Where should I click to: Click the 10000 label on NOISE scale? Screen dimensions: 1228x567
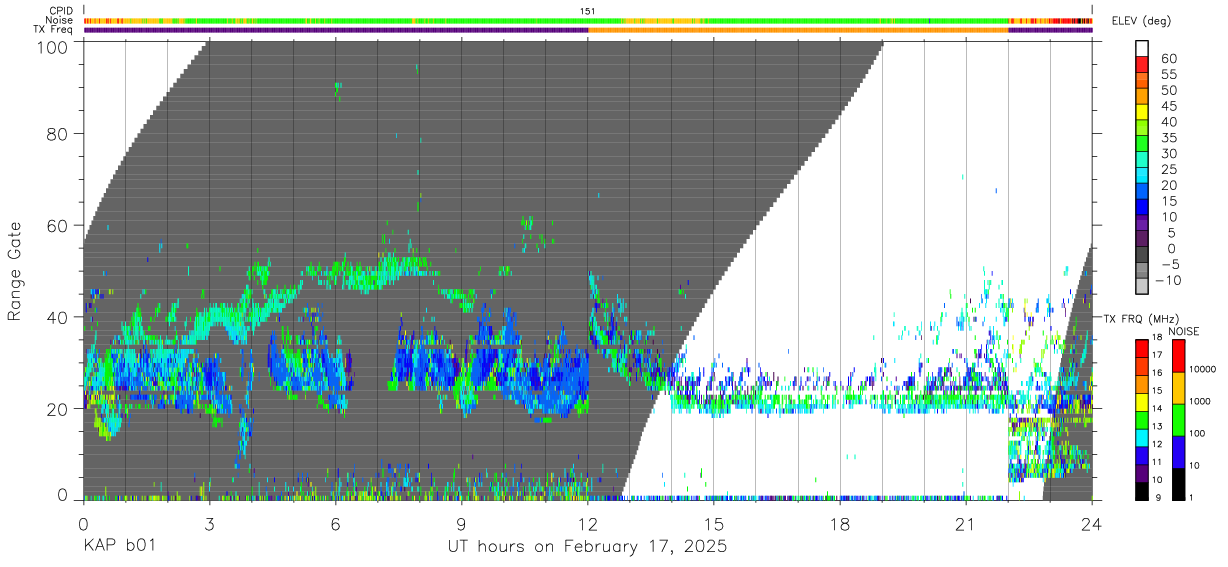tap(1203, 369)
